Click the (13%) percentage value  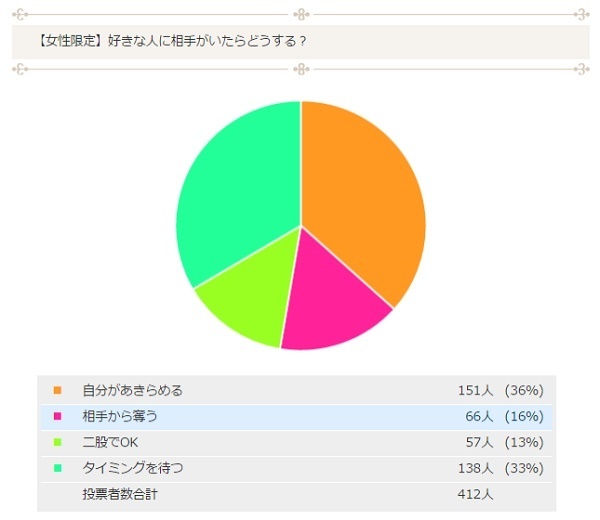[524, 442]
